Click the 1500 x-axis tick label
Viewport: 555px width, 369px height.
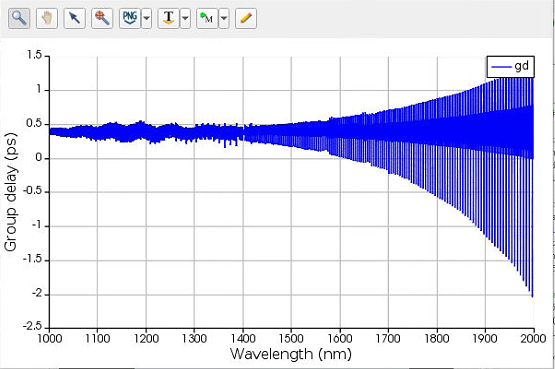pyautogui.click(x=291, y=339)
